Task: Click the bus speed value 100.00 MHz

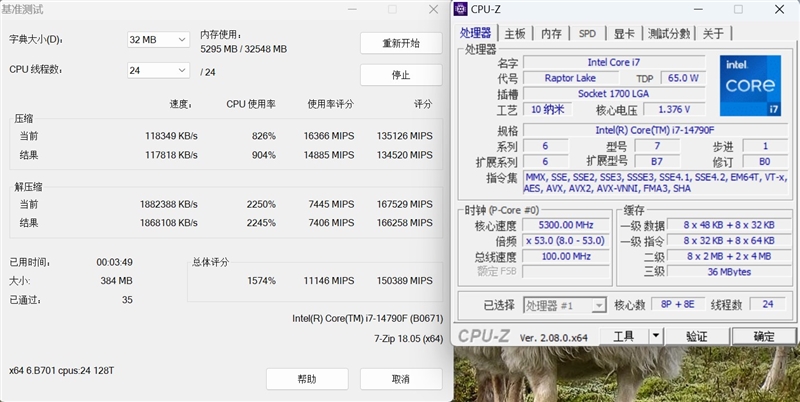Action: tap(566, 256)
